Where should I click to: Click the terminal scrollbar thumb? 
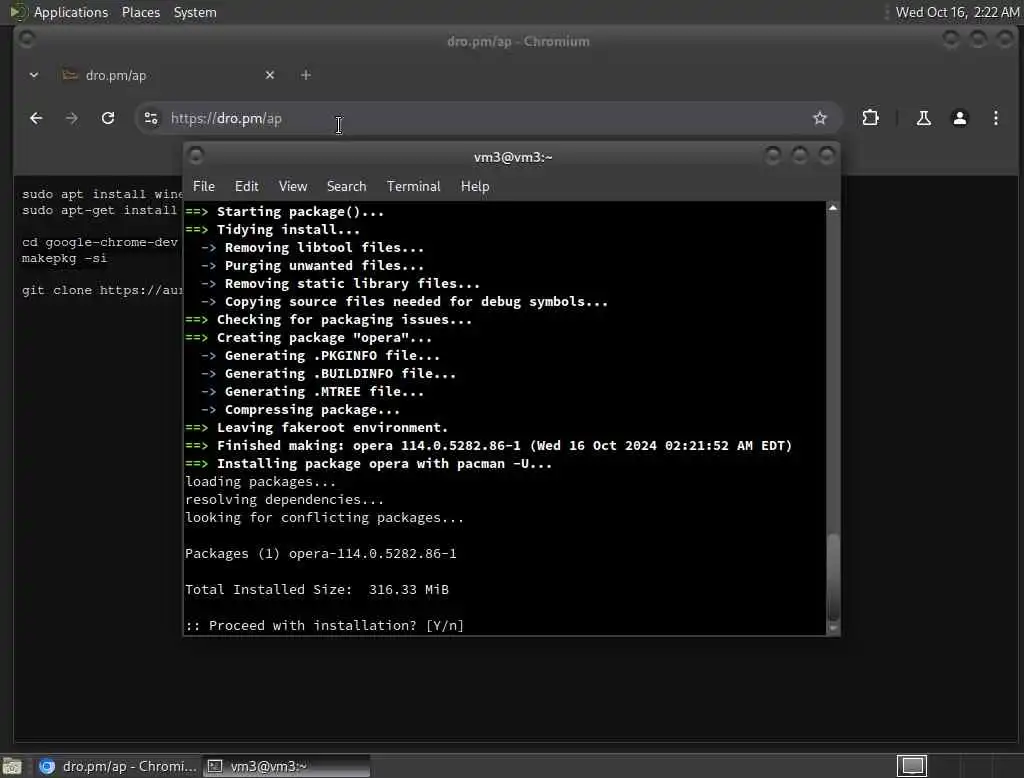[x=833, y=576]
